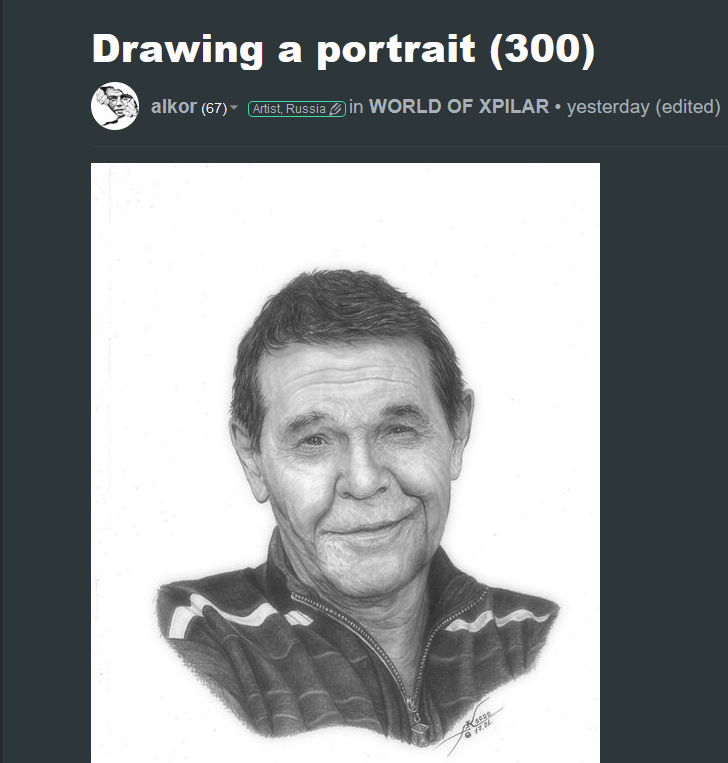Image resolution: width=728 pixels, height=763 pixels.
Task: Open the pencil portrait drawing image
Action: (x=345, y=463)
